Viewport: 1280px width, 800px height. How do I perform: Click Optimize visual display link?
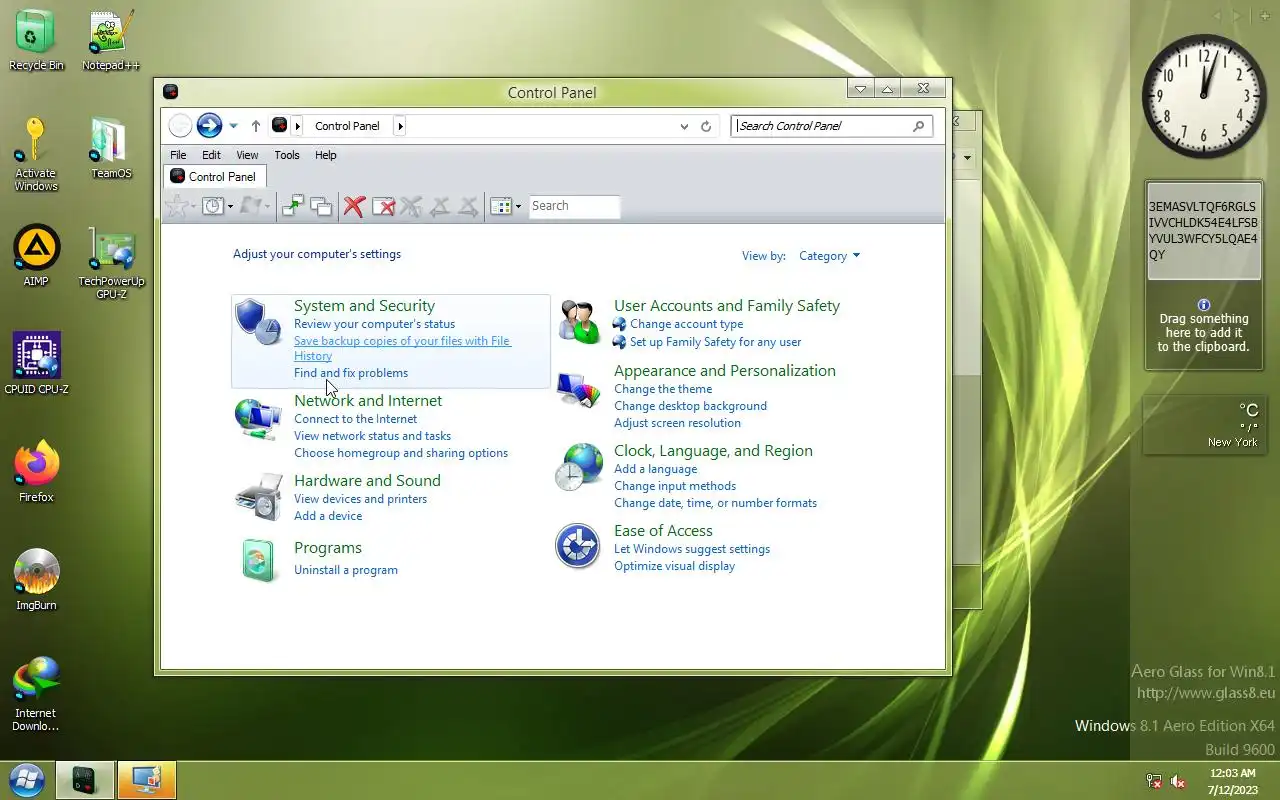(x=674, y=566)
